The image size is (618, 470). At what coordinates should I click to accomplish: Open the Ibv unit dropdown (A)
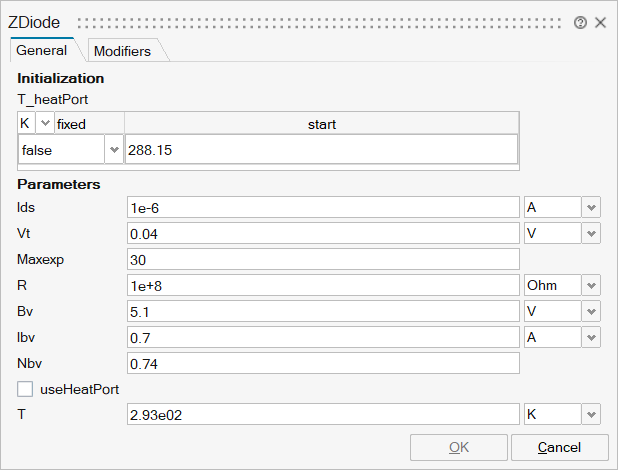coord(591,337)
